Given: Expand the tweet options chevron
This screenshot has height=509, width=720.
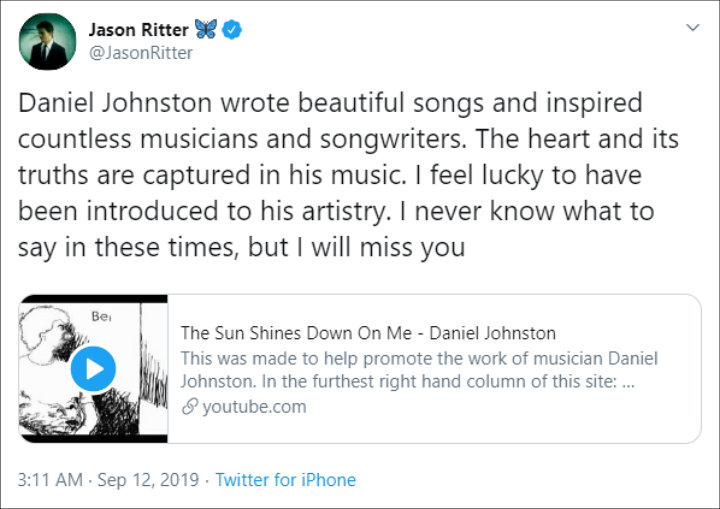Looking at the screenshot, I should [x=692, y=28].
